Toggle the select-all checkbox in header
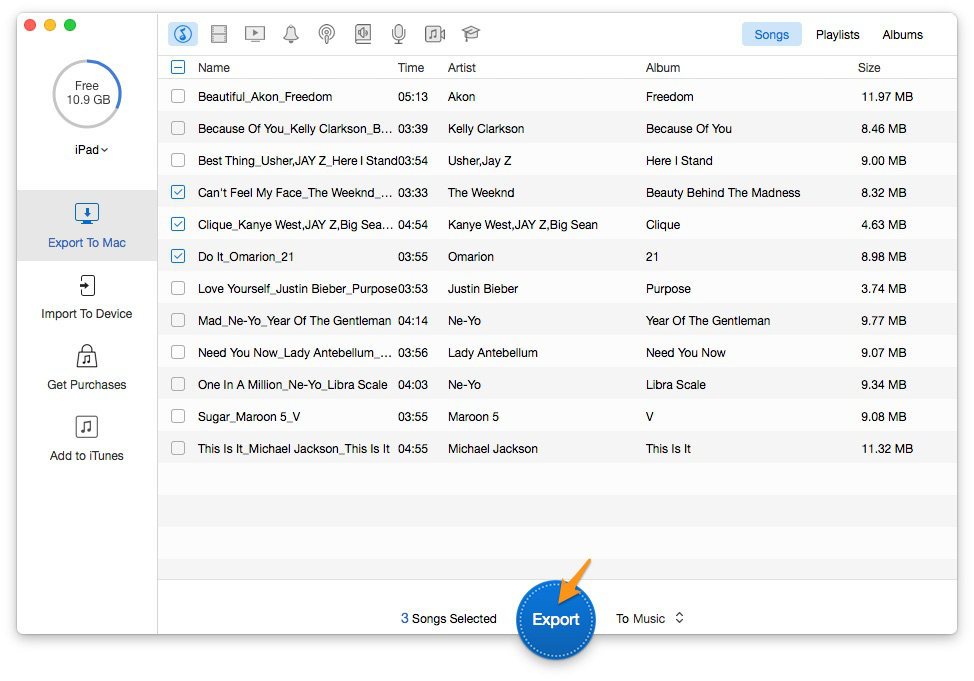The image size is (974, 681). [178, 67]
